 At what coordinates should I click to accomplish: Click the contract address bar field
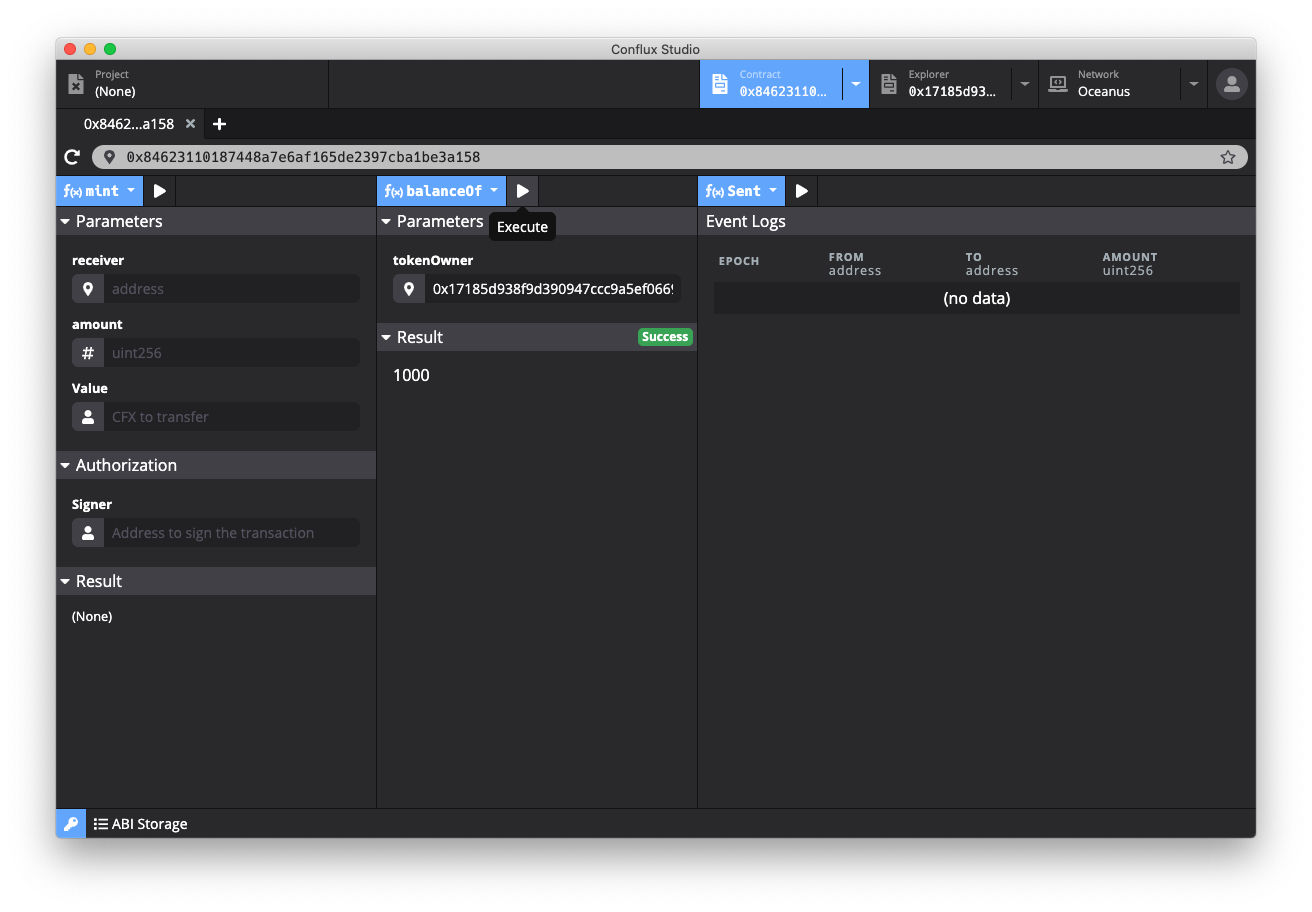670,157
